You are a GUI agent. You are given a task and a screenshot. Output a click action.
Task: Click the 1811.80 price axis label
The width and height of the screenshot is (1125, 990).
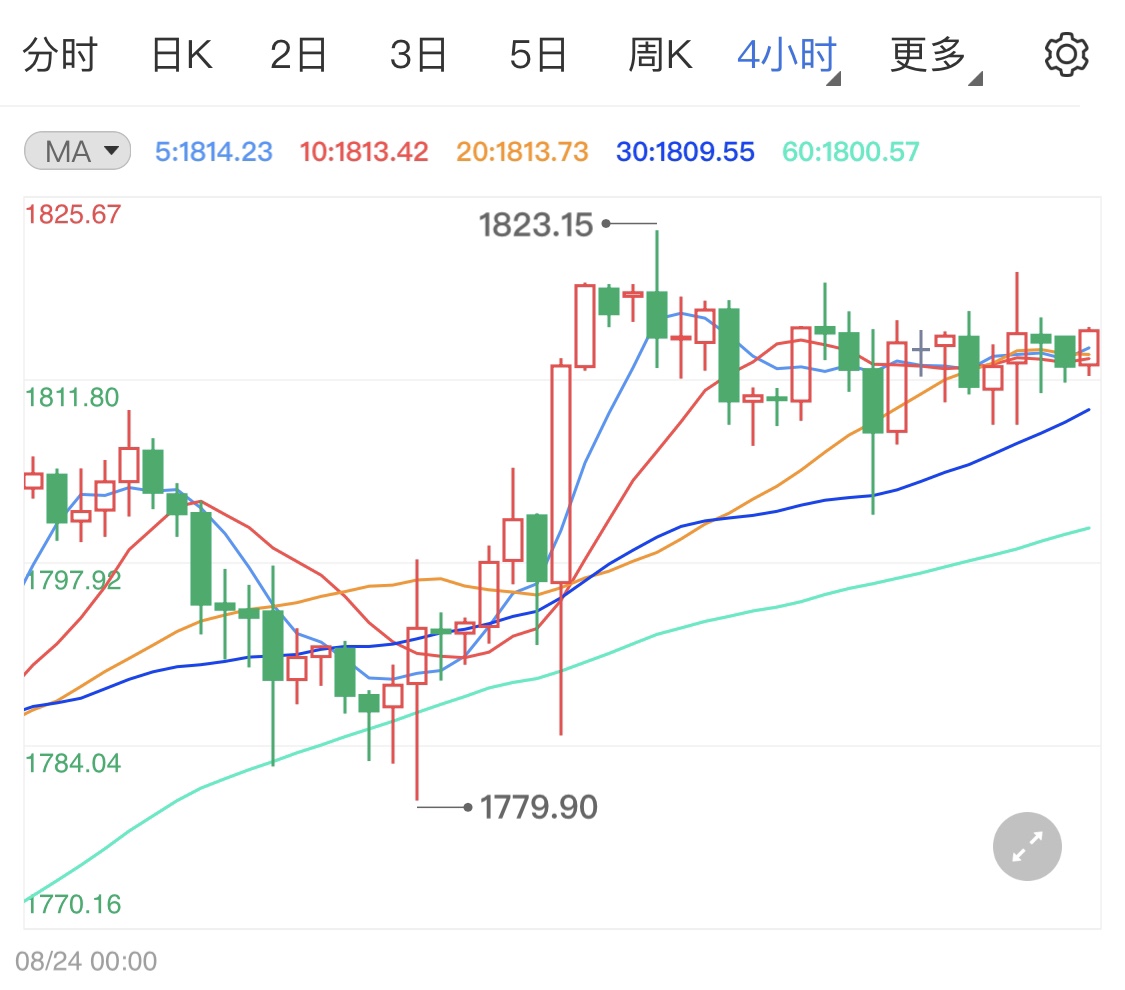pyautogui.click(x=72, y=396)
